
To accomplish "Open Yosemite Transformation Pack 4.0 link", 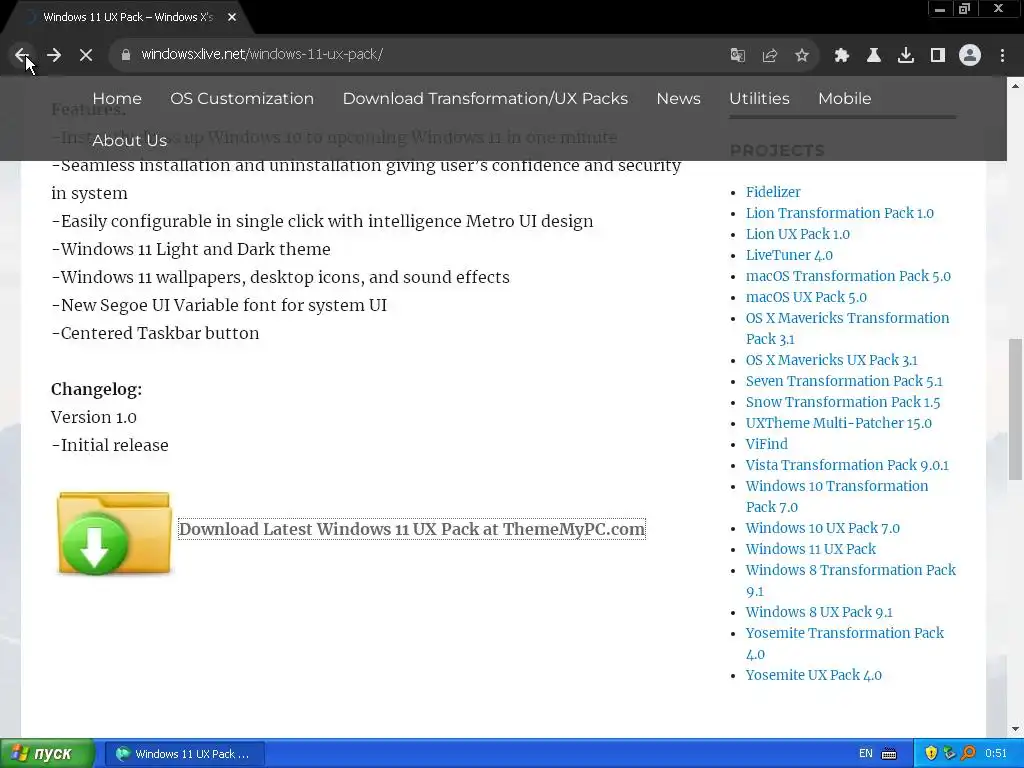I will tap(845, 643).
